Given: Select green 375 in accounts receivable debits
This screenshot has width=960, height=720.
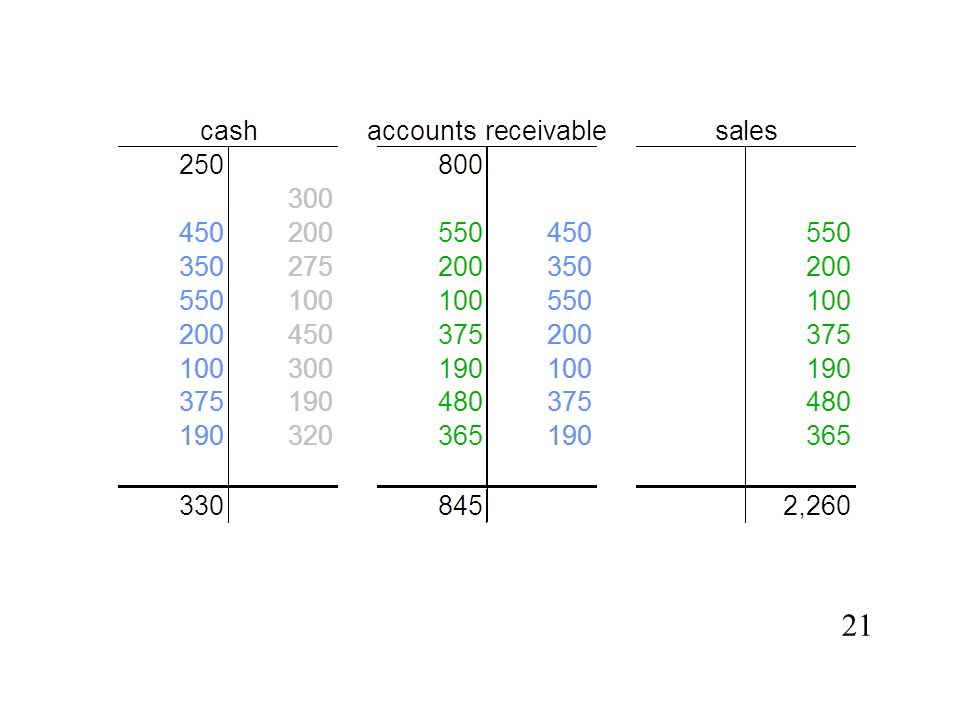Looking at the screenshot, I should click(460, 334).
